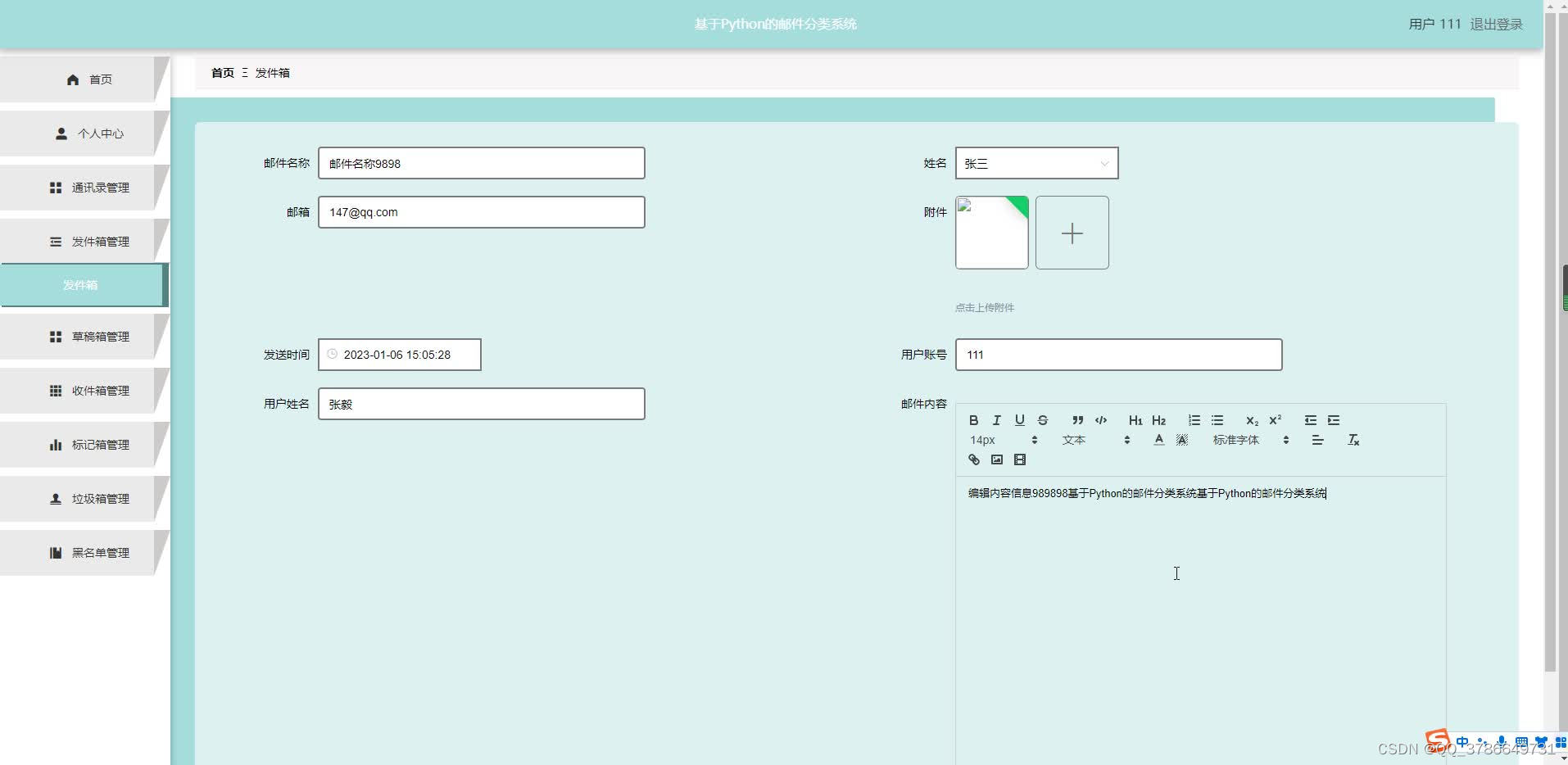
Task: Insert a code block in the editor
Action: tap(1101, 420)
